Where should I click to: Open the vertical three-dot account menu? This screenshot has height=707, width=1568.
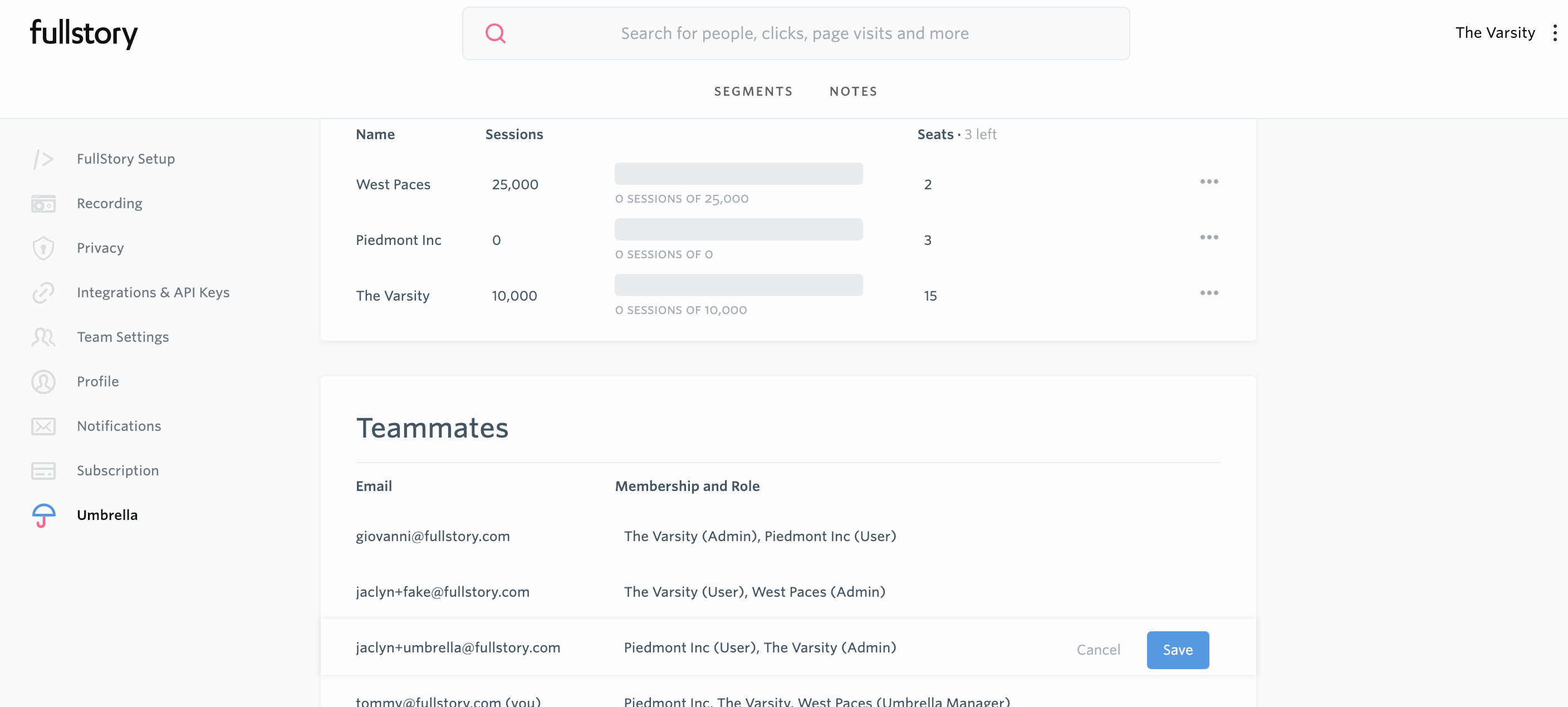pos(1555,33)
